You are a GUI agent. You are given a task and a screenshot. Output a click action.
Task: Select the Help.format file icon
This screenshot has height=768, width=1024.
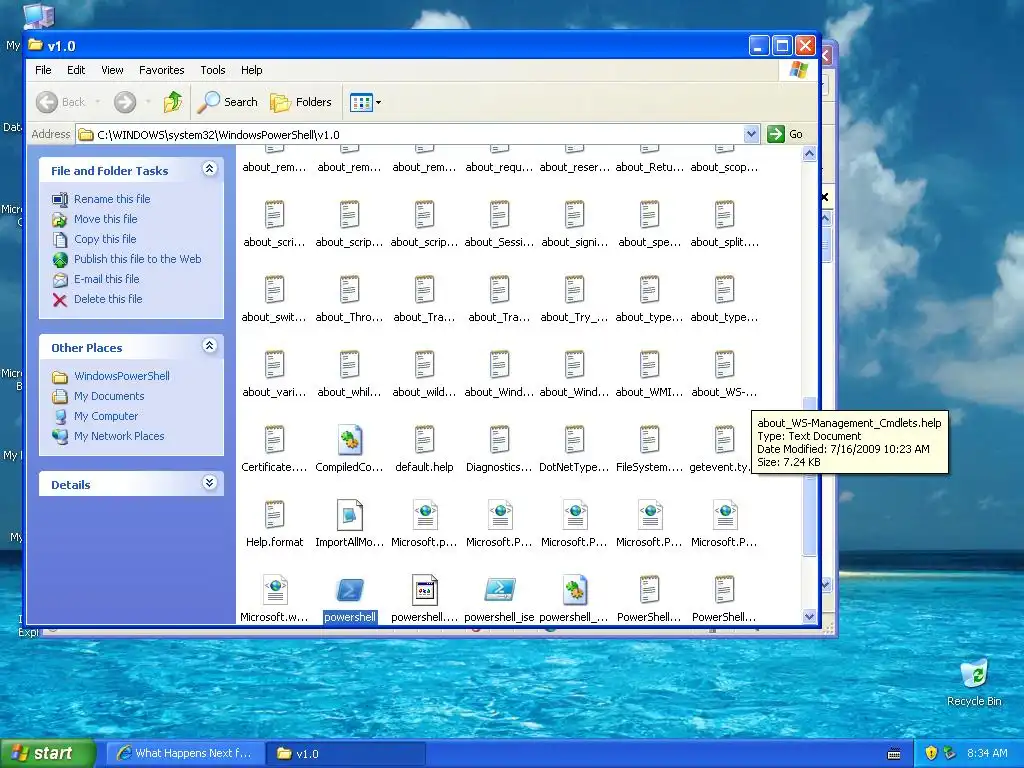274,515
